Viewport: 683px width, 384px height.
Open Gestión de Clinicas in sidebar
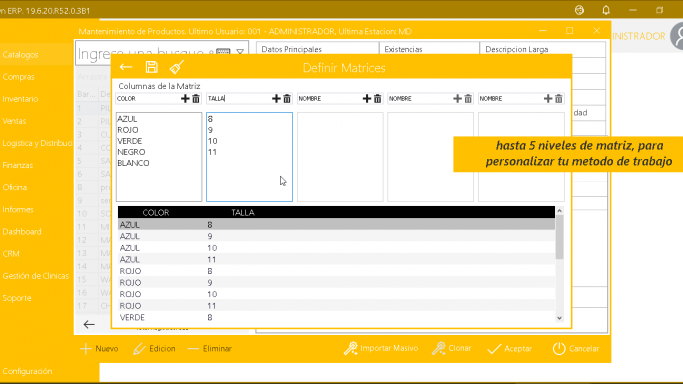pyautogui.click(x=36, y=276)
